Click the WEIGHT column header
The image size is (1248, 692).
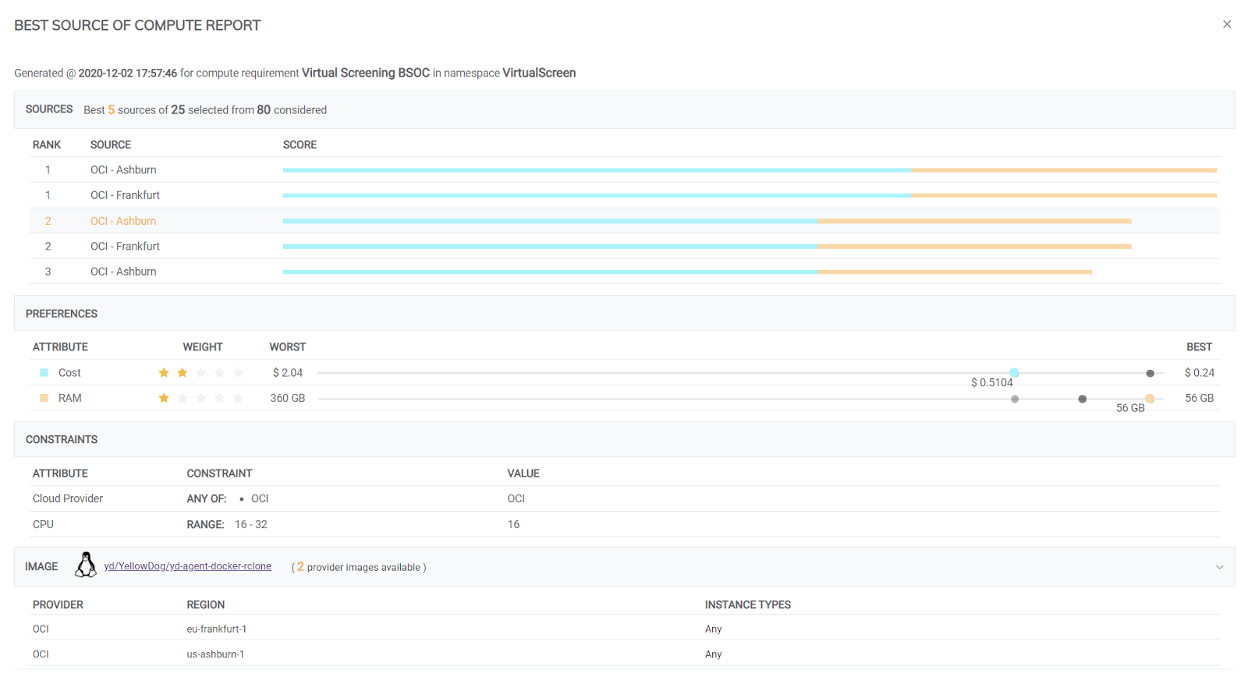pos(203,347)
